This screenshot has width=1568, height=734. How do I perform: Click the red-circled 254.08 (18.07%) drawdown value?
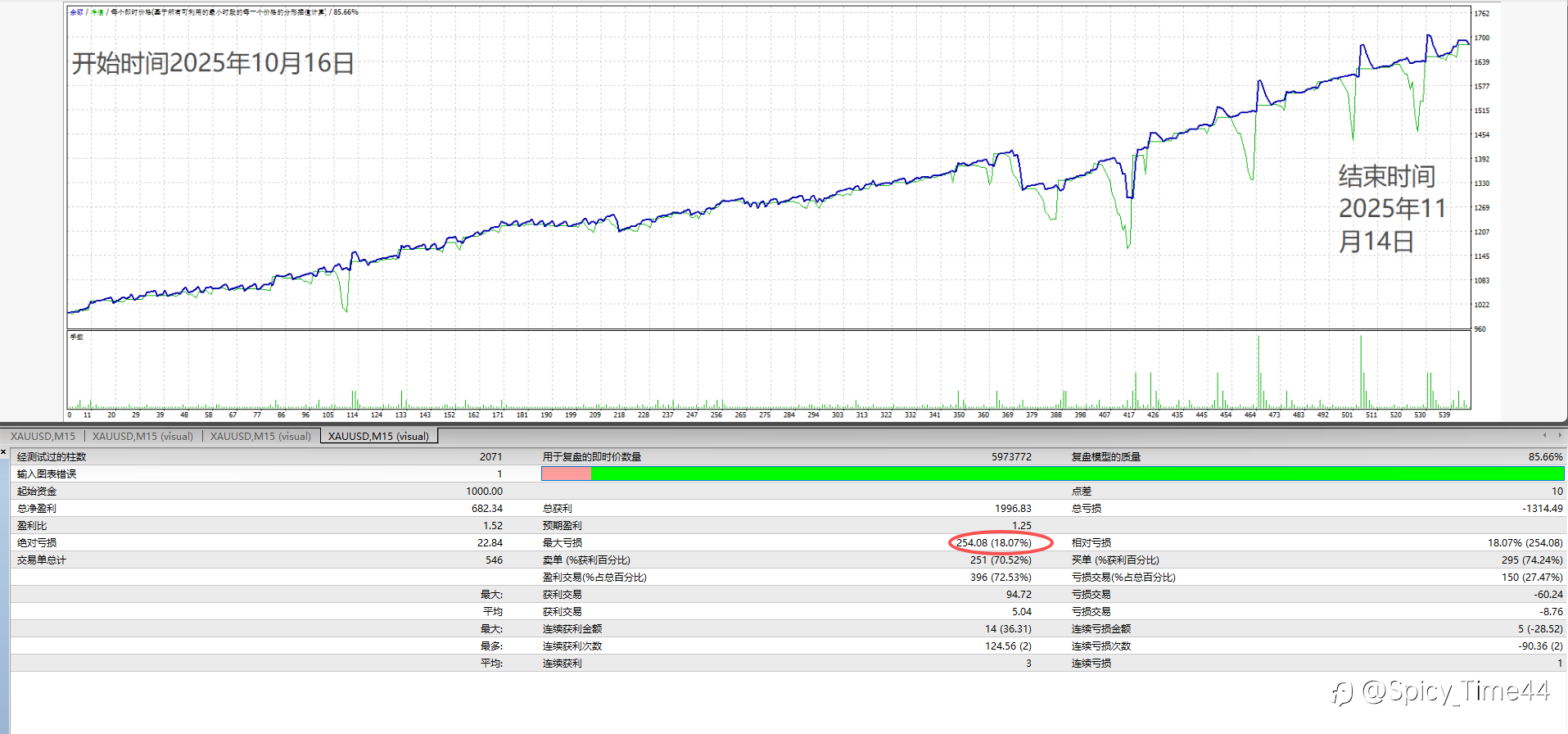994,542
